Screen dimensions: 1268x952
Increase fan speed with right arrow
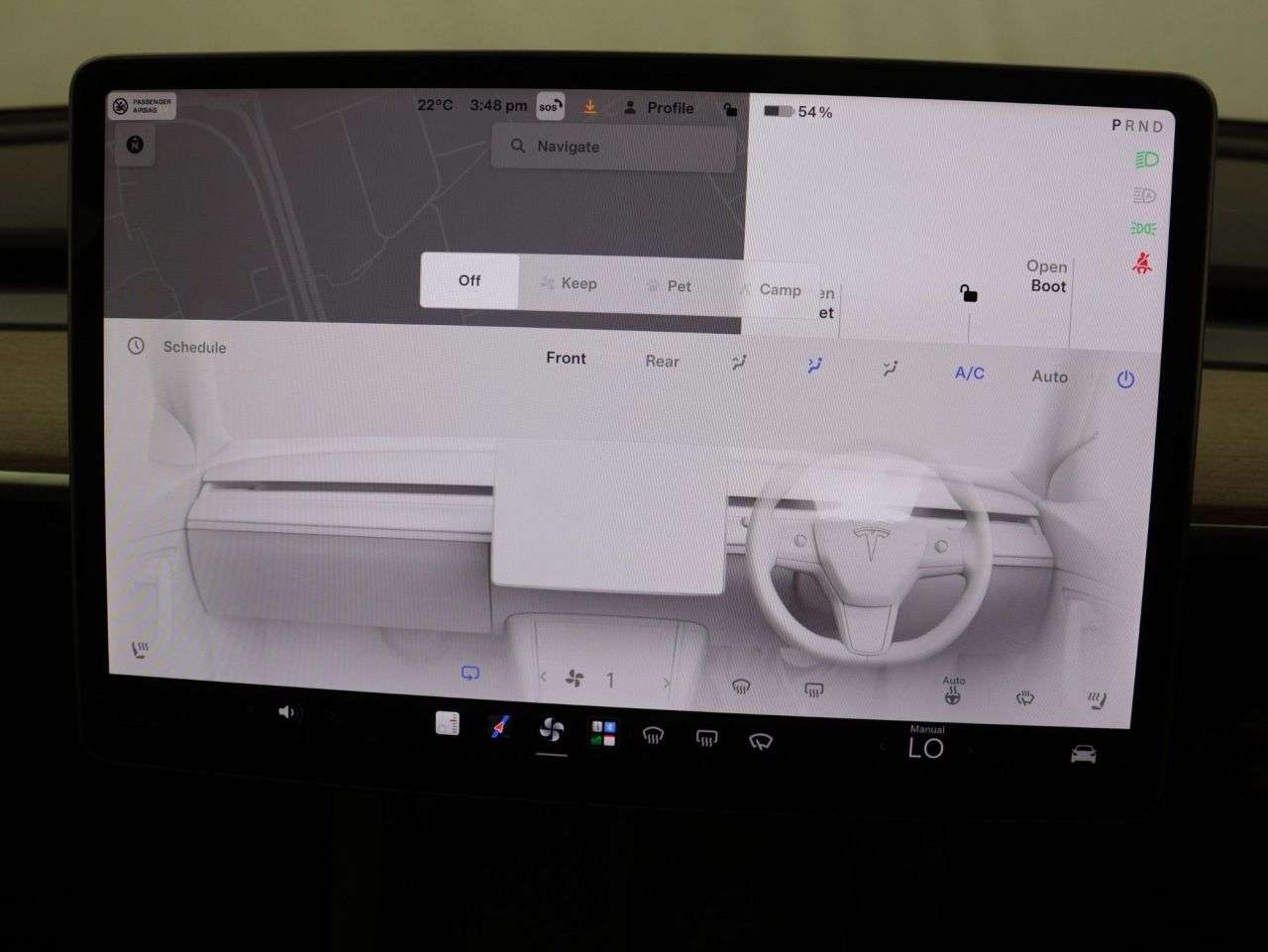pyautogui.click(x=666, y=683)
